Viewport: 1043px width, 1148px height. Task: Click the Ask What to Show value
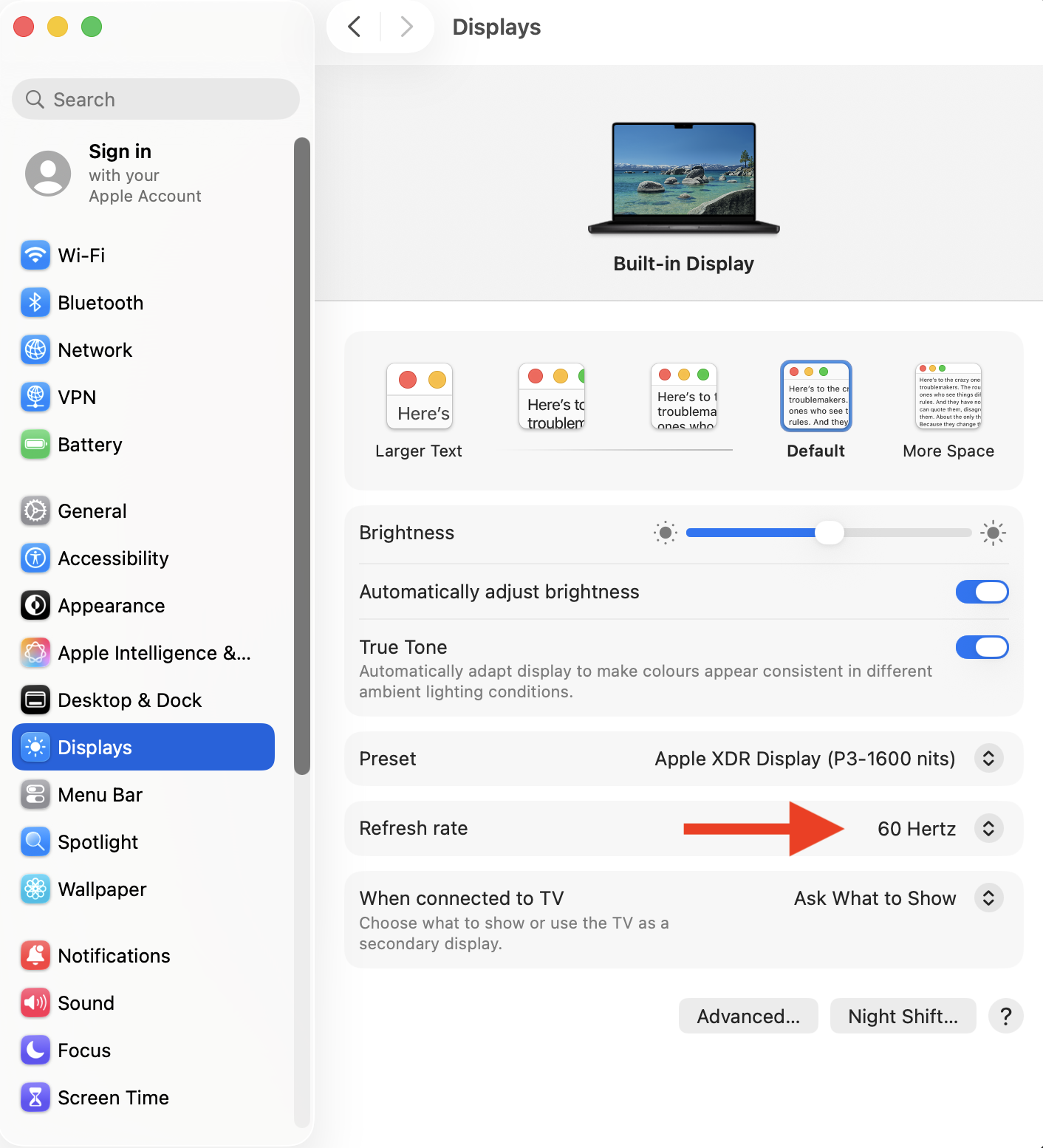(875, 898)
